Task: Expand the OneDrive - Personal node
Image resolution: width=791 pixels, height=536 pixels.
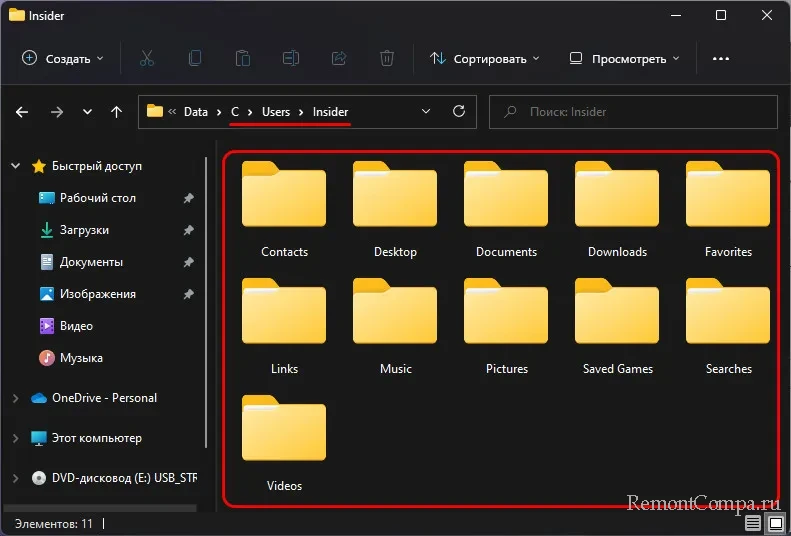Action: 15,398
